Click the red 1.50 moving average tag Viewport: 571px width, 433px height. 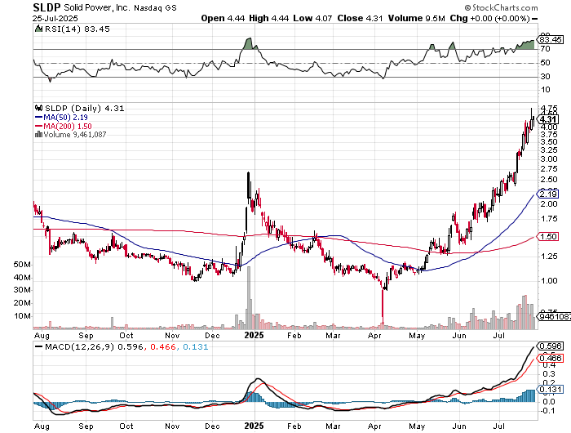point(549,237)
